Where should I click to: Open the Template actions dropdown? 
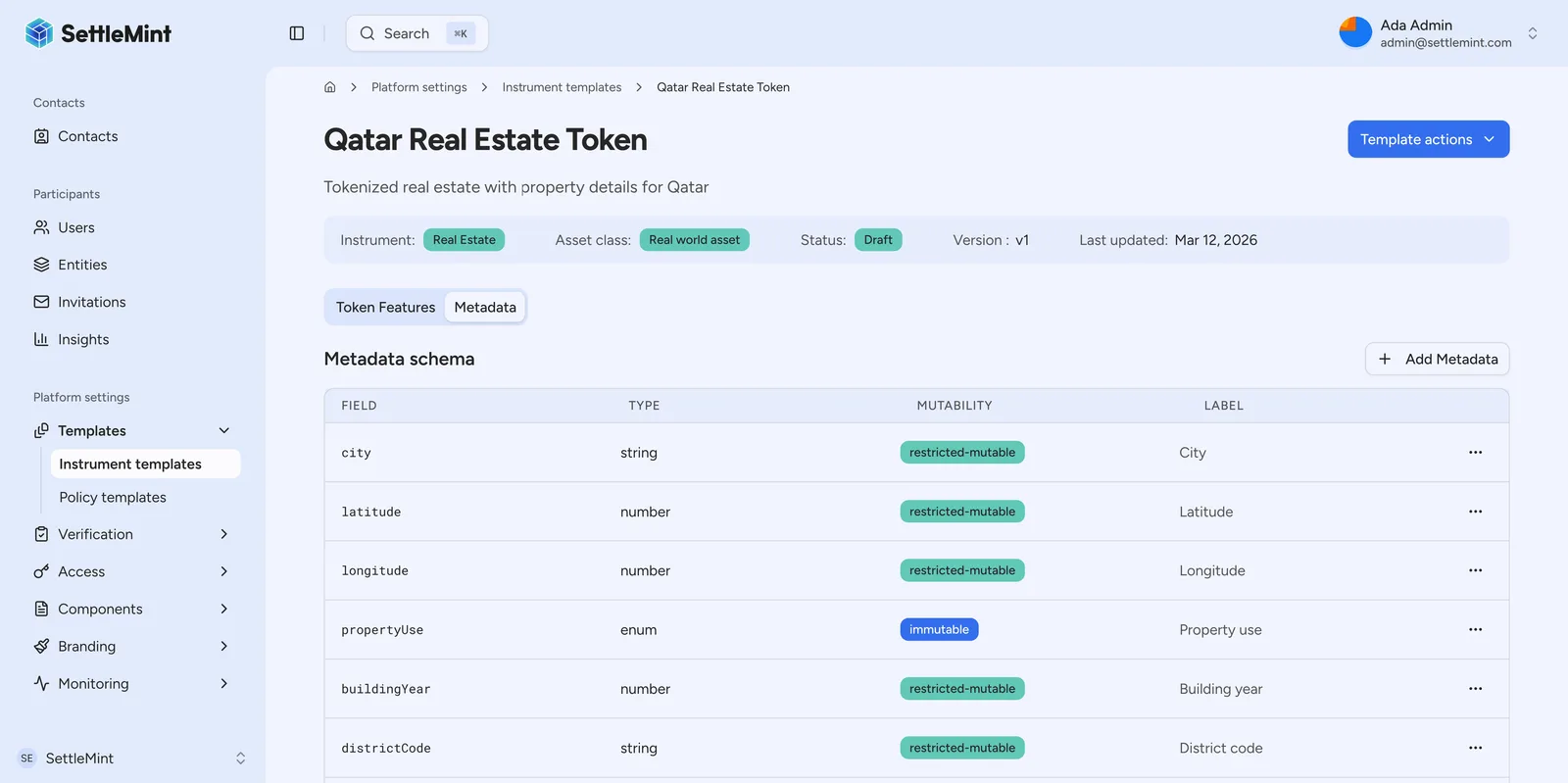1428,139
